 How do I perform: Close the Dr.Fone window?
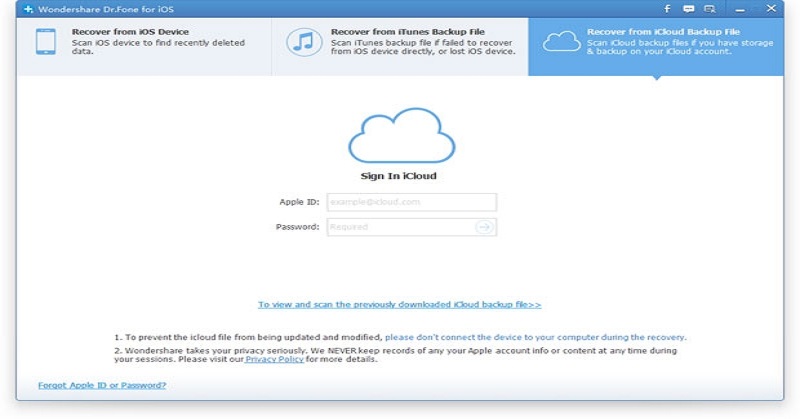click(x=771, y=9)
